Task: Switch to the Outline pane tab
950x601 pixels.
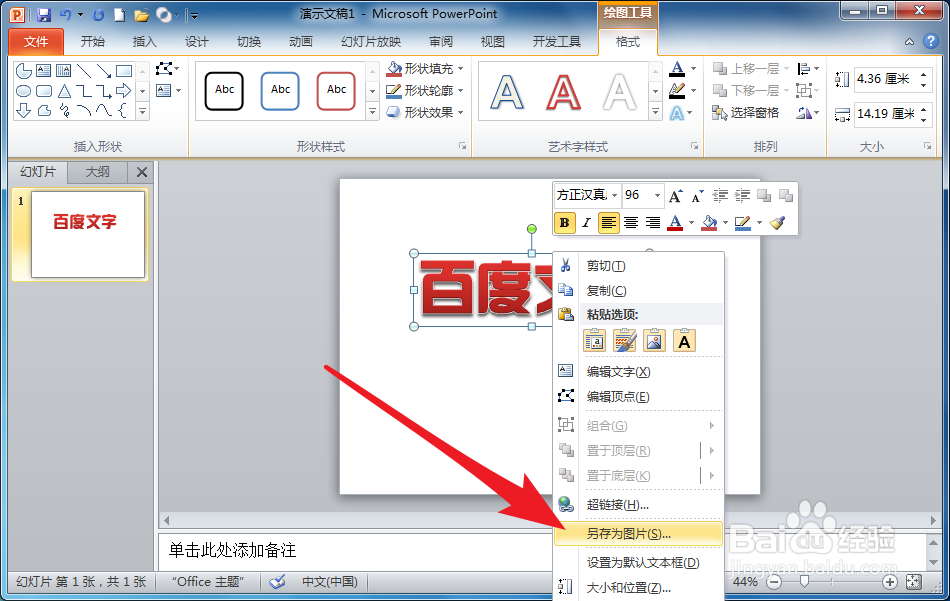Action: [x=98, y=172]
